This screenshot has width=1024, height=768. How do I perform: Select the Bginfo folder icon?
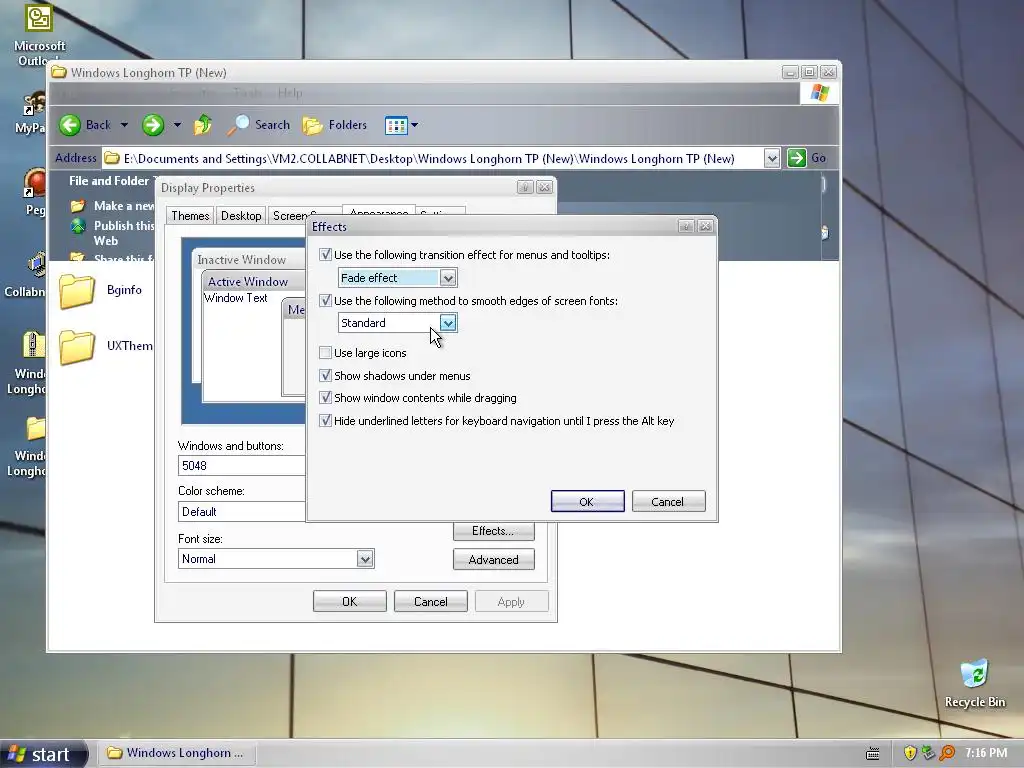point(77,291)
